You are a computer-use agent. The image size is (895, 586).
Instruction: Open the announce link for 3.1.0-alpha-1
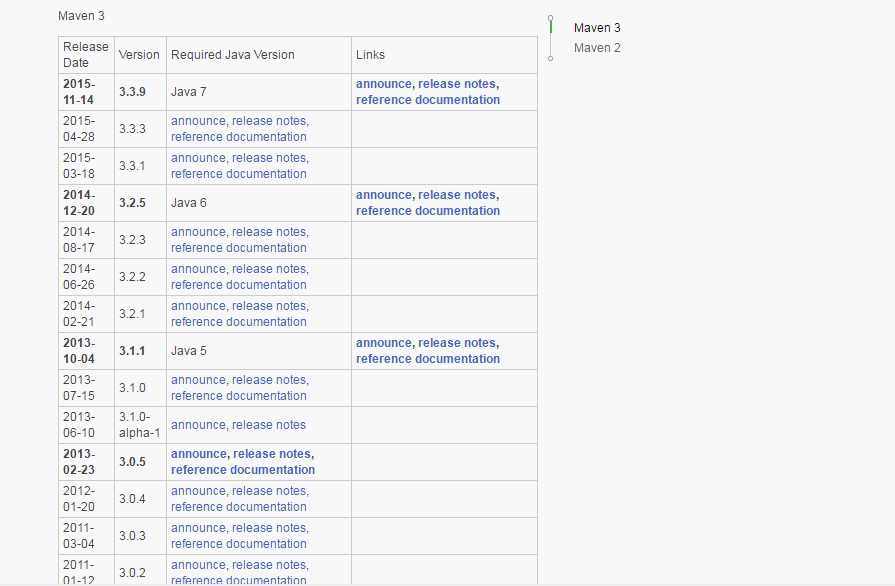(x=198, y=425)
